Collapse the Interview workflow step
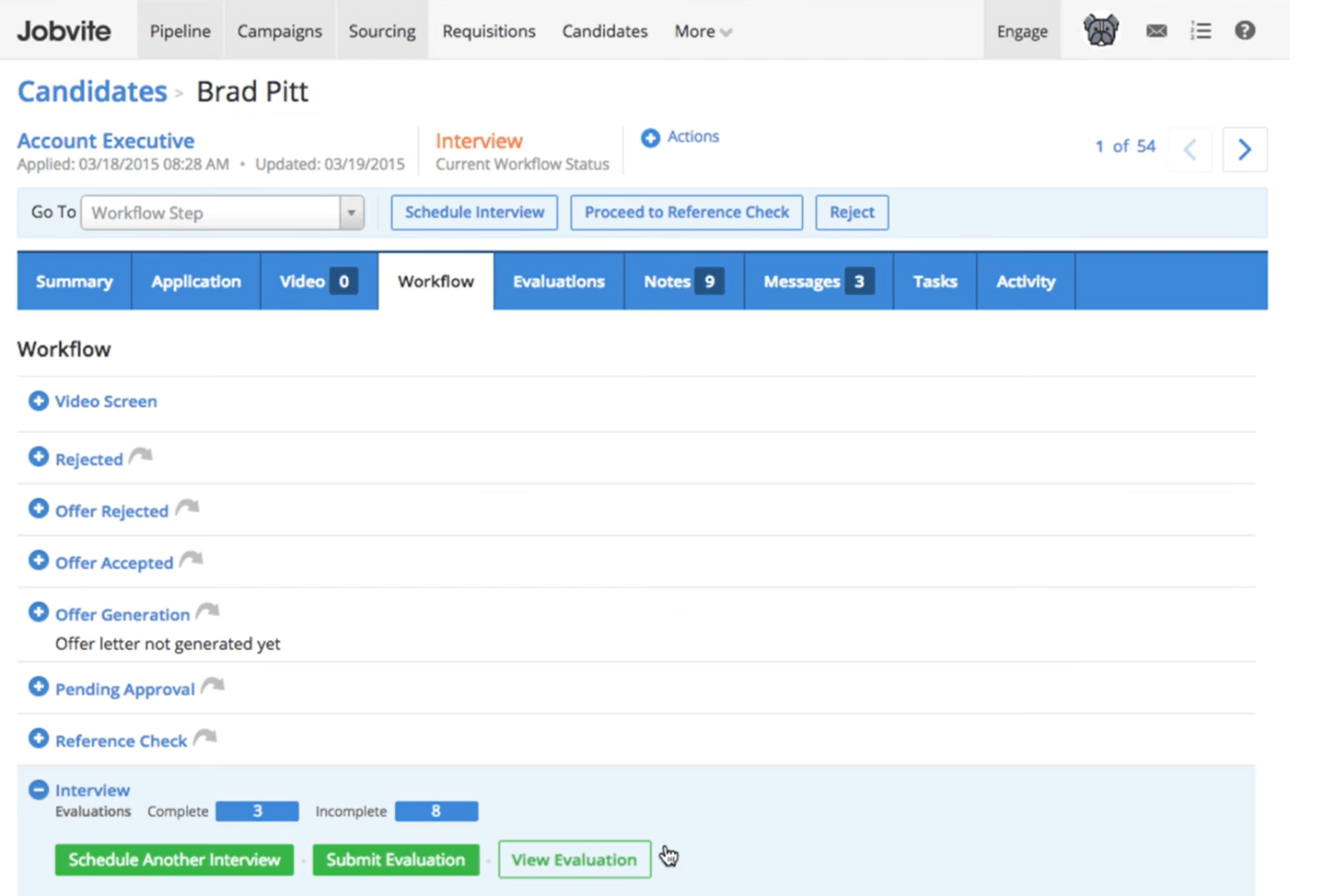The height and width of the screenshot is (896, 1344). (x=38, y=790)
